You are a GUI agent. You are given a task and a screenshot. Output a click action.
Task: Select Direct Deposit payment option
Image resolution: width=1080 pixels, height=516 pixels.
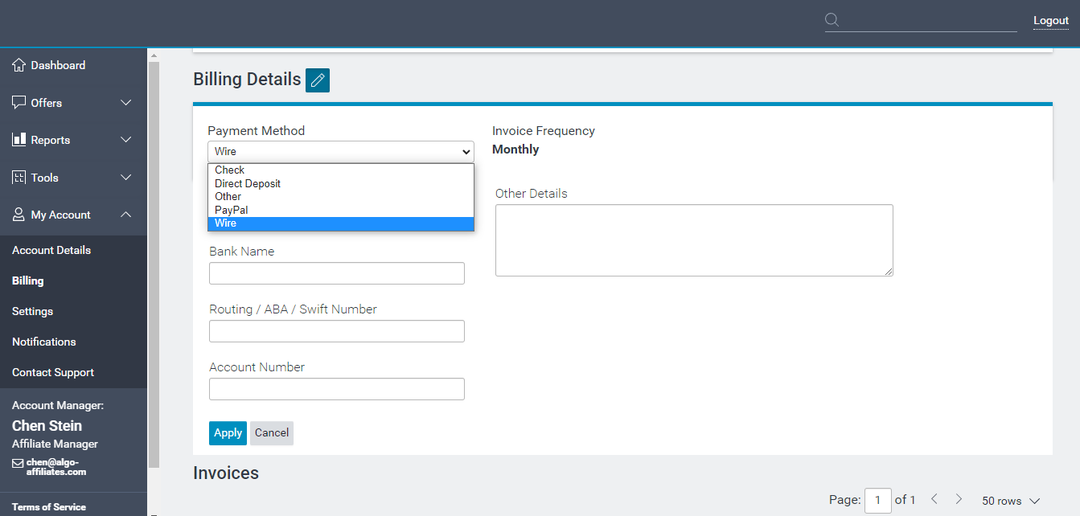click(x=247, y=184)
